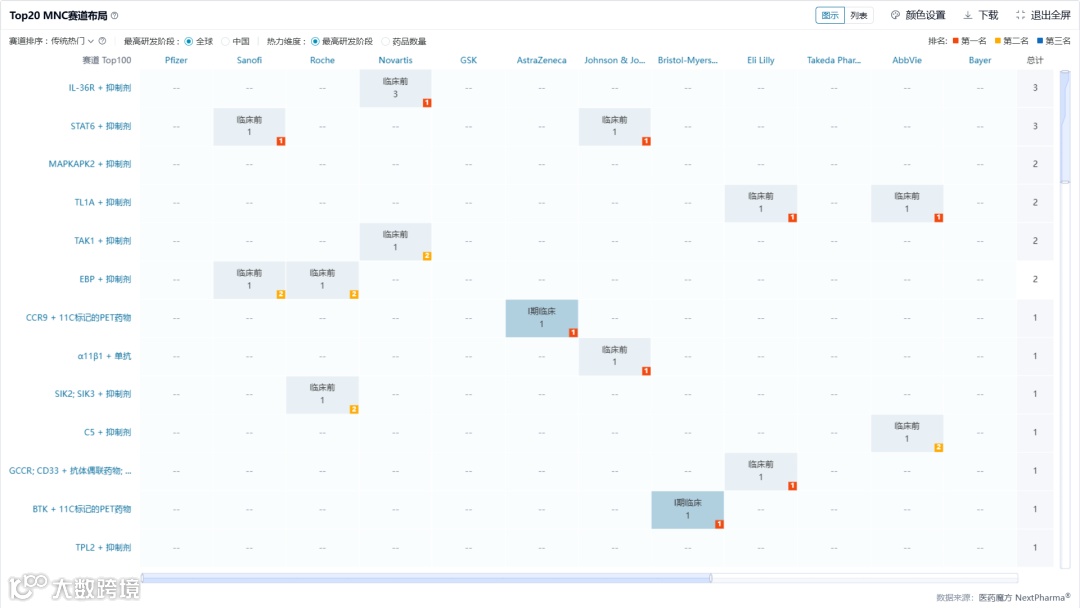
Task: Click the 退出全屏 exit fullscreen icon
Action: tap(1020, 15)
